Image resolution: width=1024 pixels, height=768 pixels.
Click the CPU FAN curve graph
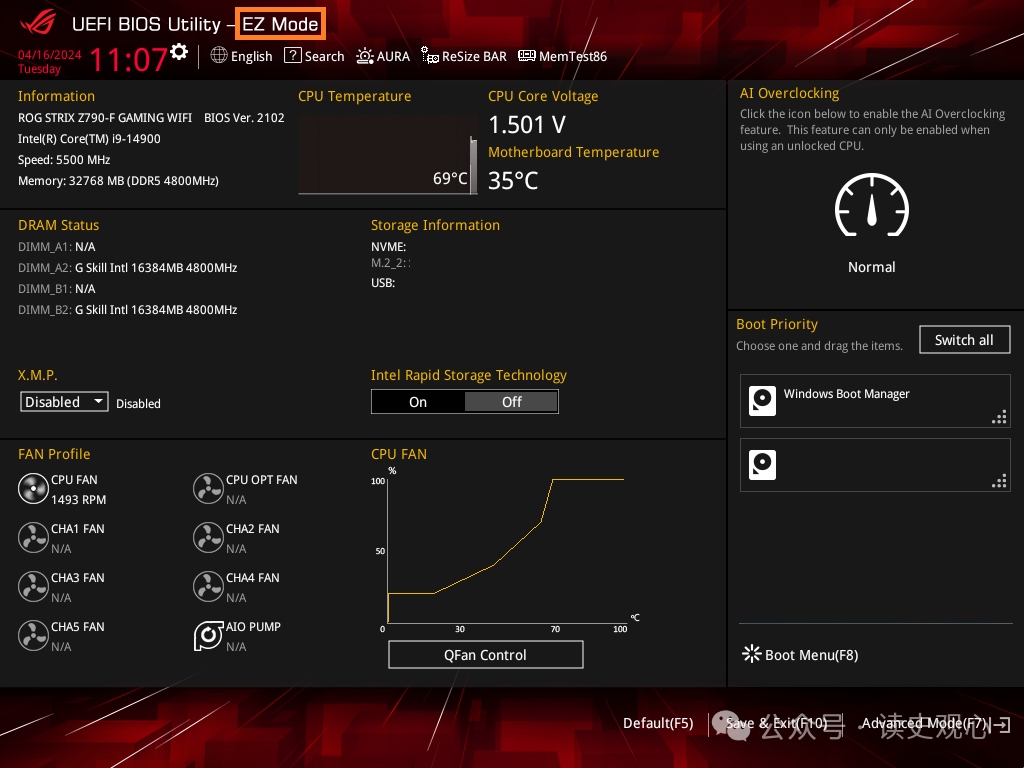pos(506,550)
